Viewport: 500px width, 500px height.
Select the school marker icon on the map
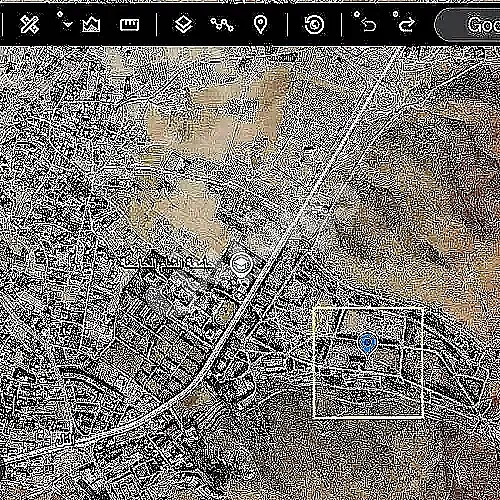pos(241,264)
